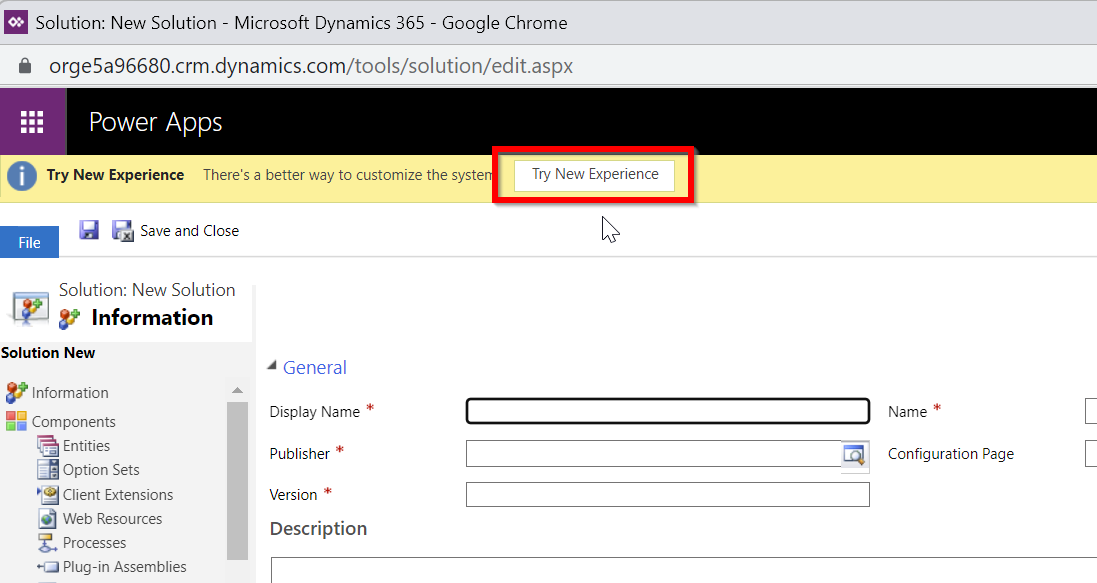Click the Plug-in Assemblies icon

(x=50, y=567)
